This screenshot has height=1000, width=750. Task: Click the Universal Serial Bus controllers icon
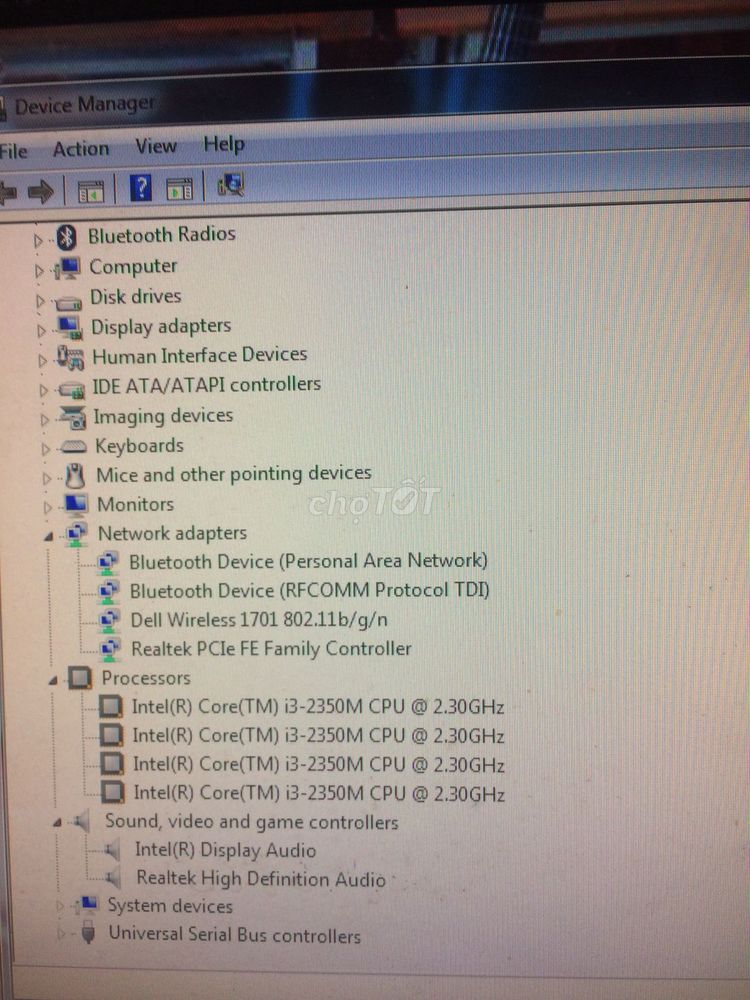89,933
